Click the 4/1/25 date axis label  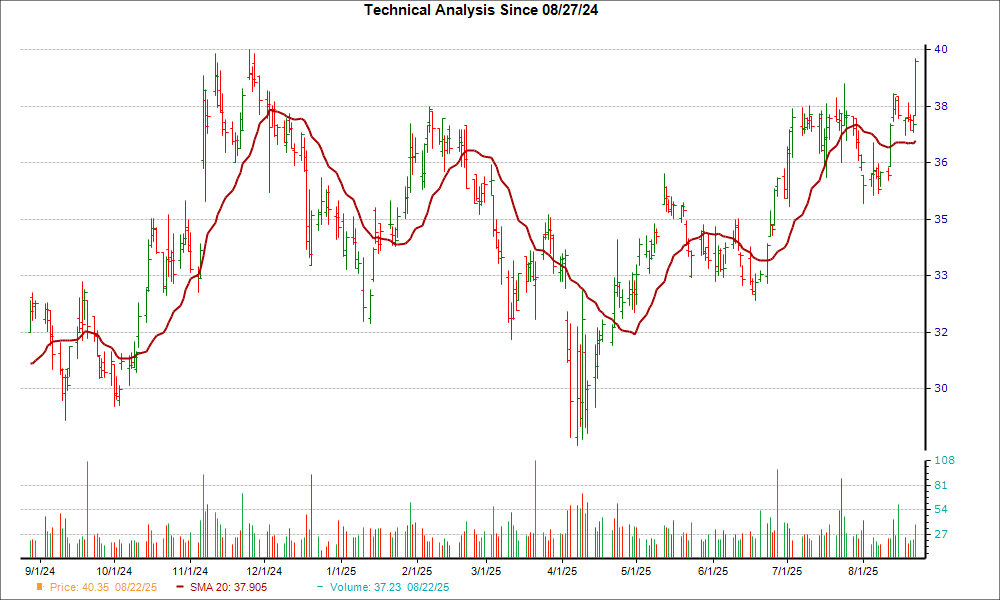[562, 571]
